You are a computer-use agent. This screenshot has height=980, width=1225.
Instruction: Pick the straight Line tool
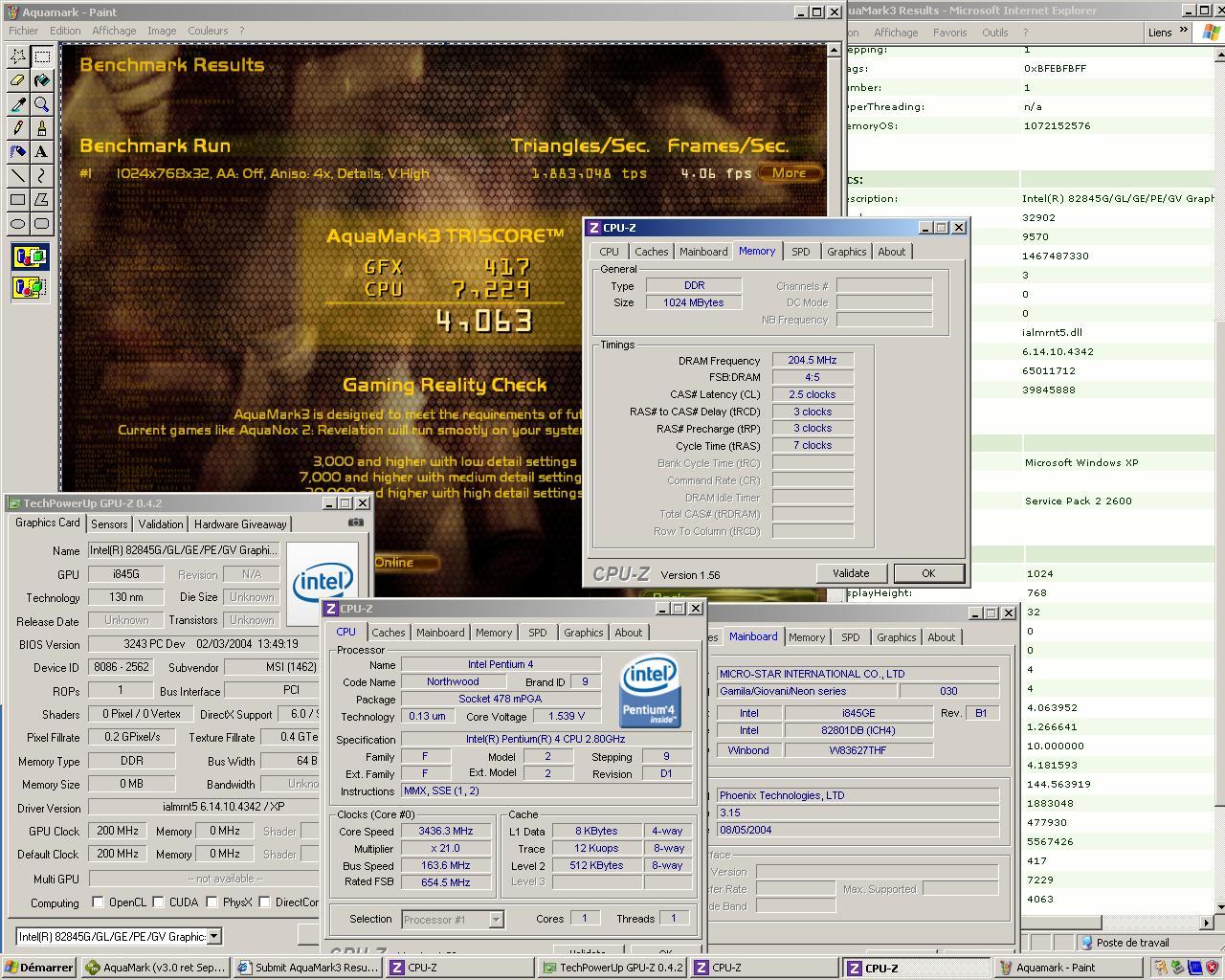[x=17, y=175]
